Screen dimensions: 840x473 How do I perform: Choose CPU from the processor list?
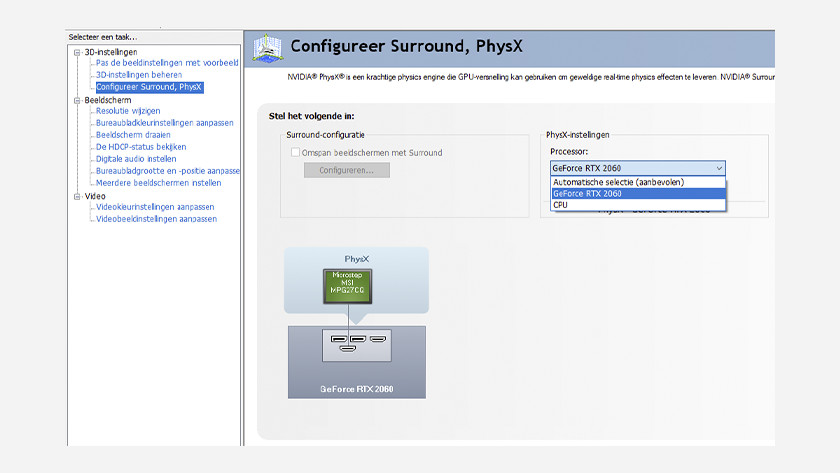[560, 205]
